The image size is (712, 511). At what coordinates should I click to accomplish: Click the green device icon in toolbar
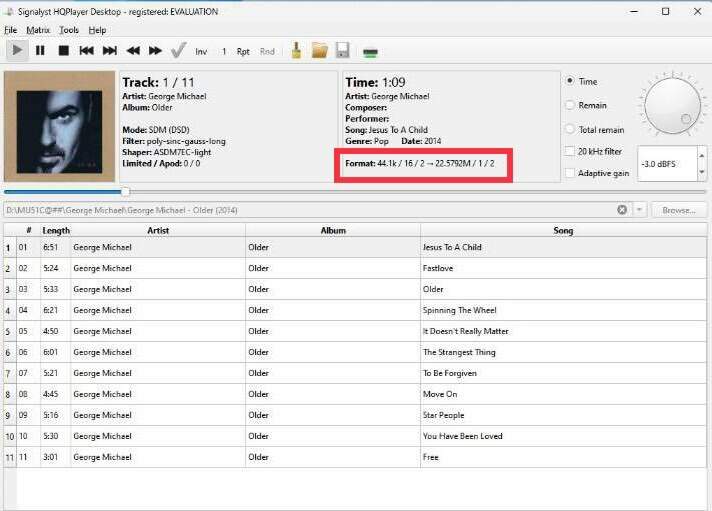371,53
